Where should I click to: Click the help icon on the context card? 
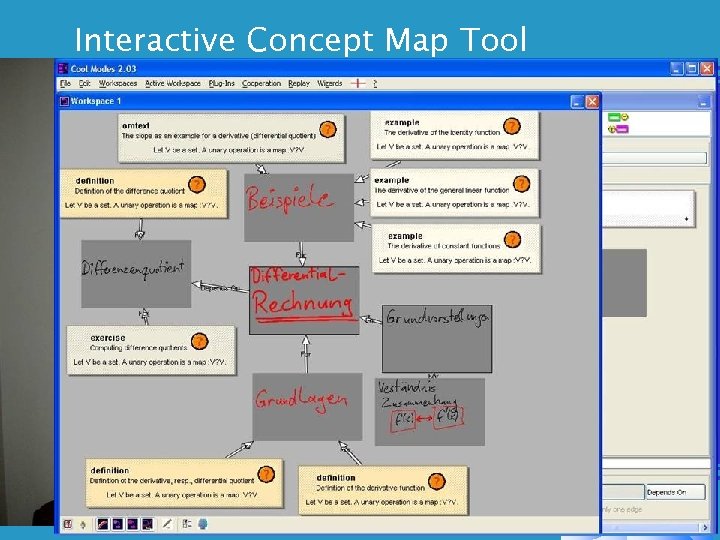[x=328, y=129]
